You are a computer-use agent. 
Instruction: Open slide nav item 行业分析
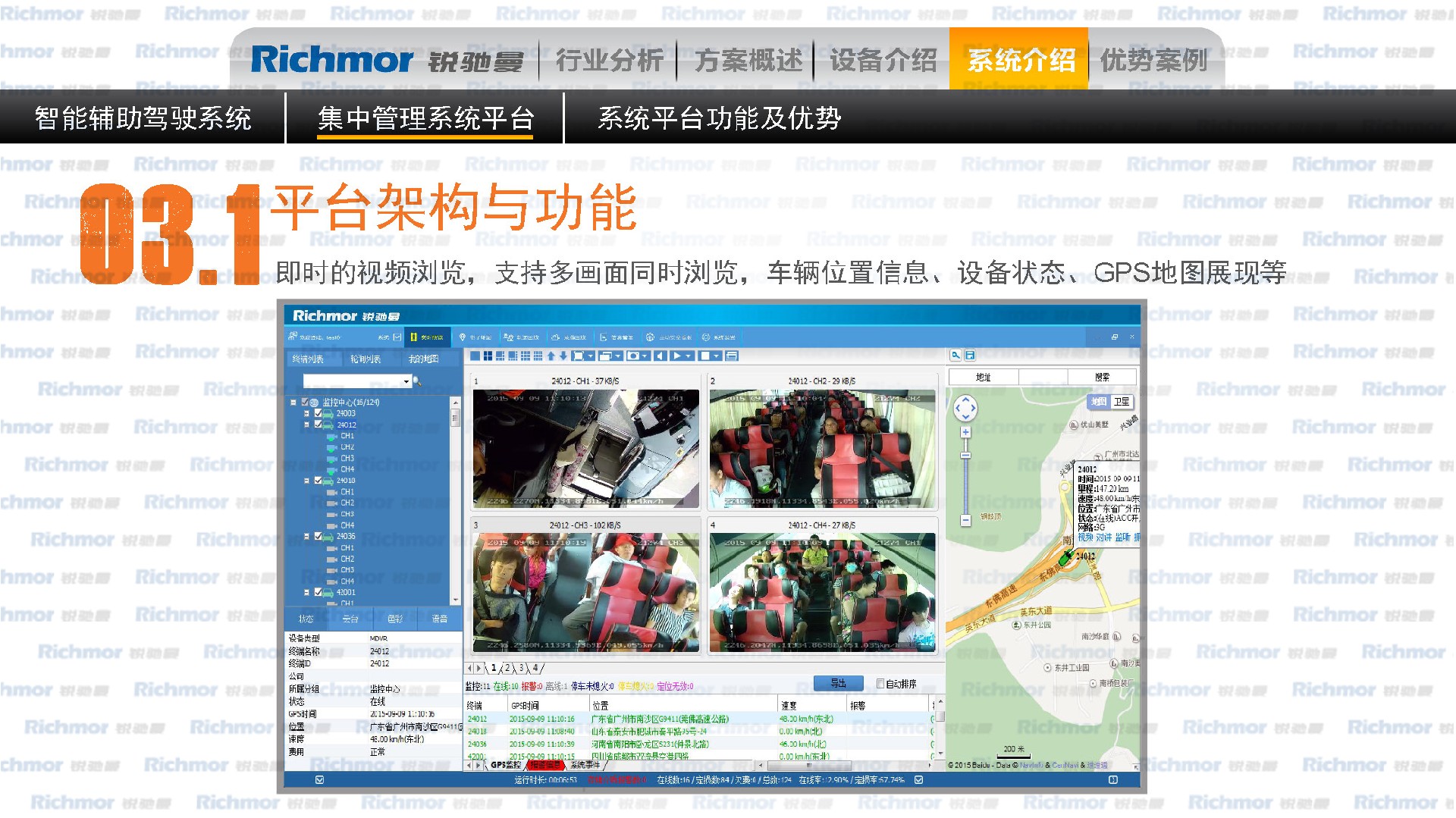(609, 60)
